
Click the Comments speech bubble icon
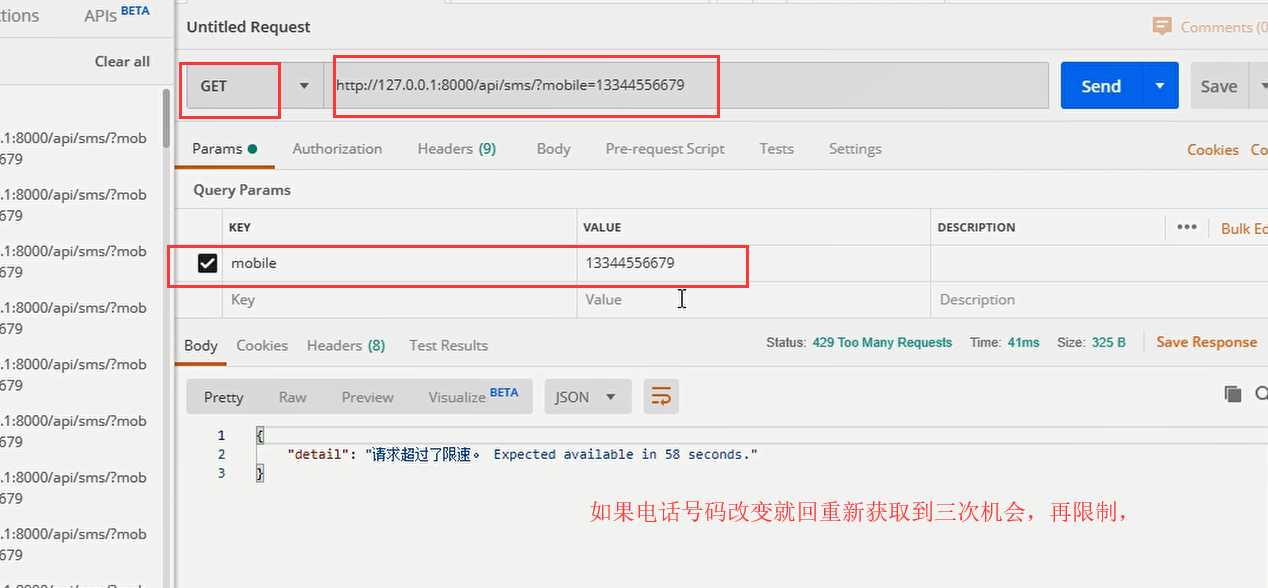tap(1161, 27)
